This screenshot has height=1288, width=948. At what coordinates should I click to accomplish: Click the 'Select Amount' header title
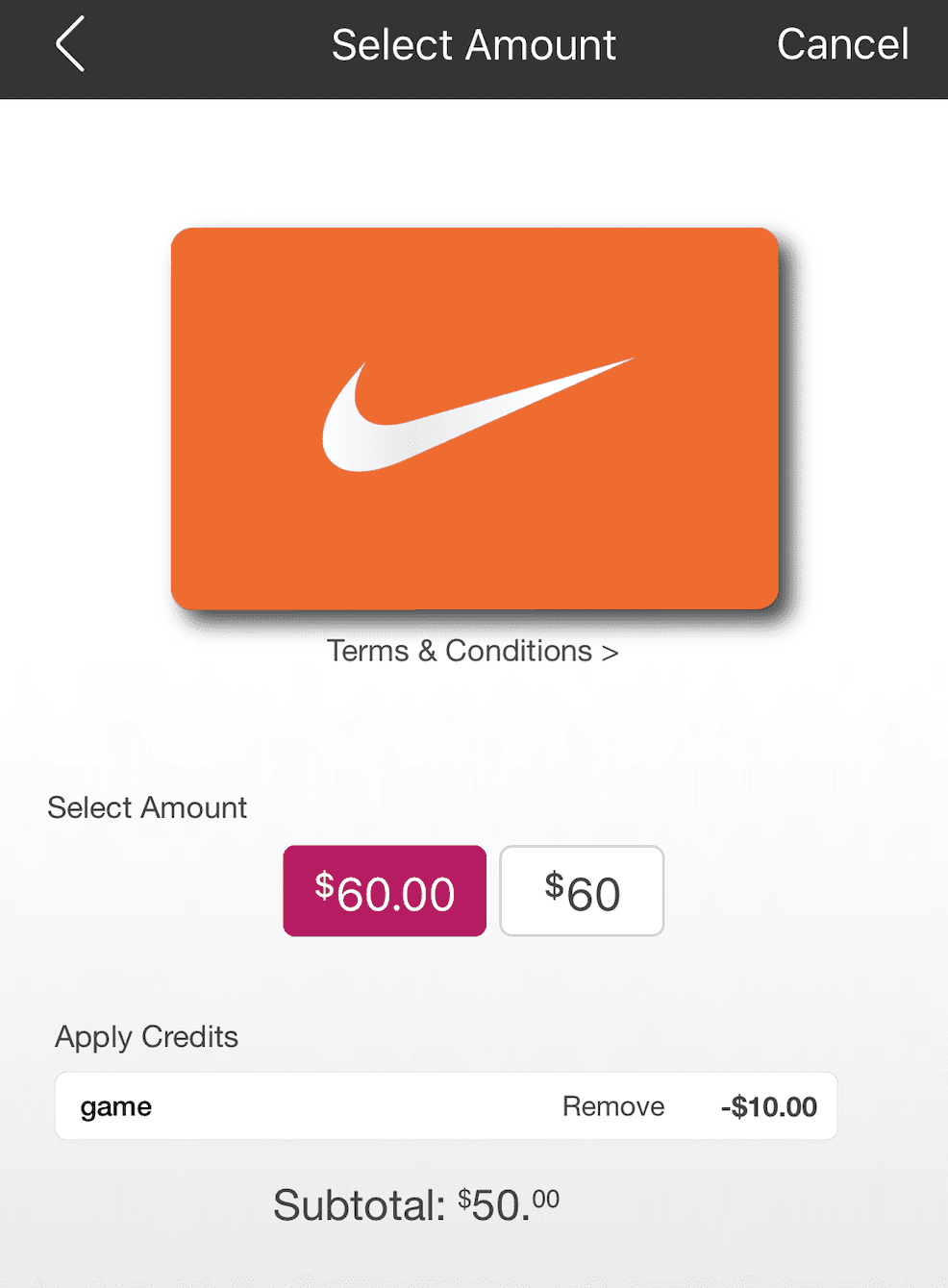[473, 45]
